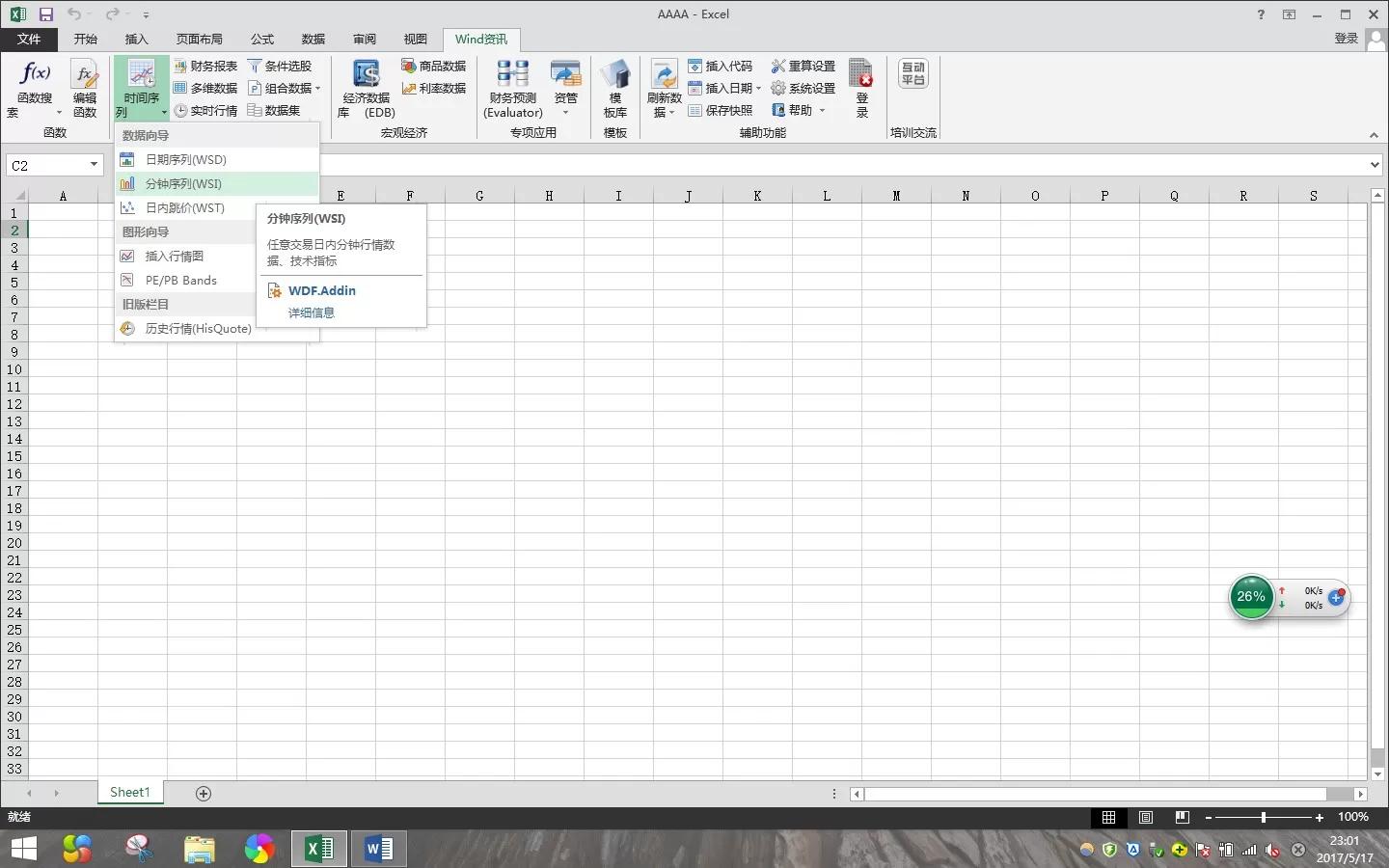Open the 模板库 template library
1389x868 pixels.
pyautogui.click(x=615, y=89)
